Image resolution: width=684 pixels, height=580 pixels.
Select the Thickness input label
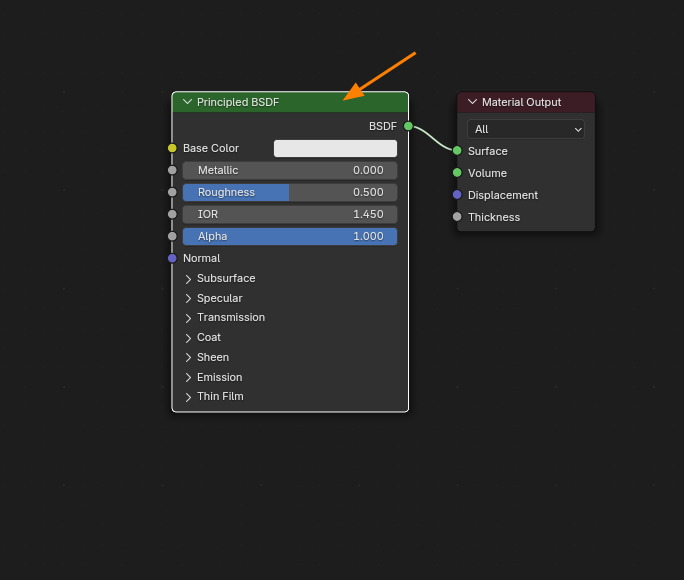pos(494,217)
